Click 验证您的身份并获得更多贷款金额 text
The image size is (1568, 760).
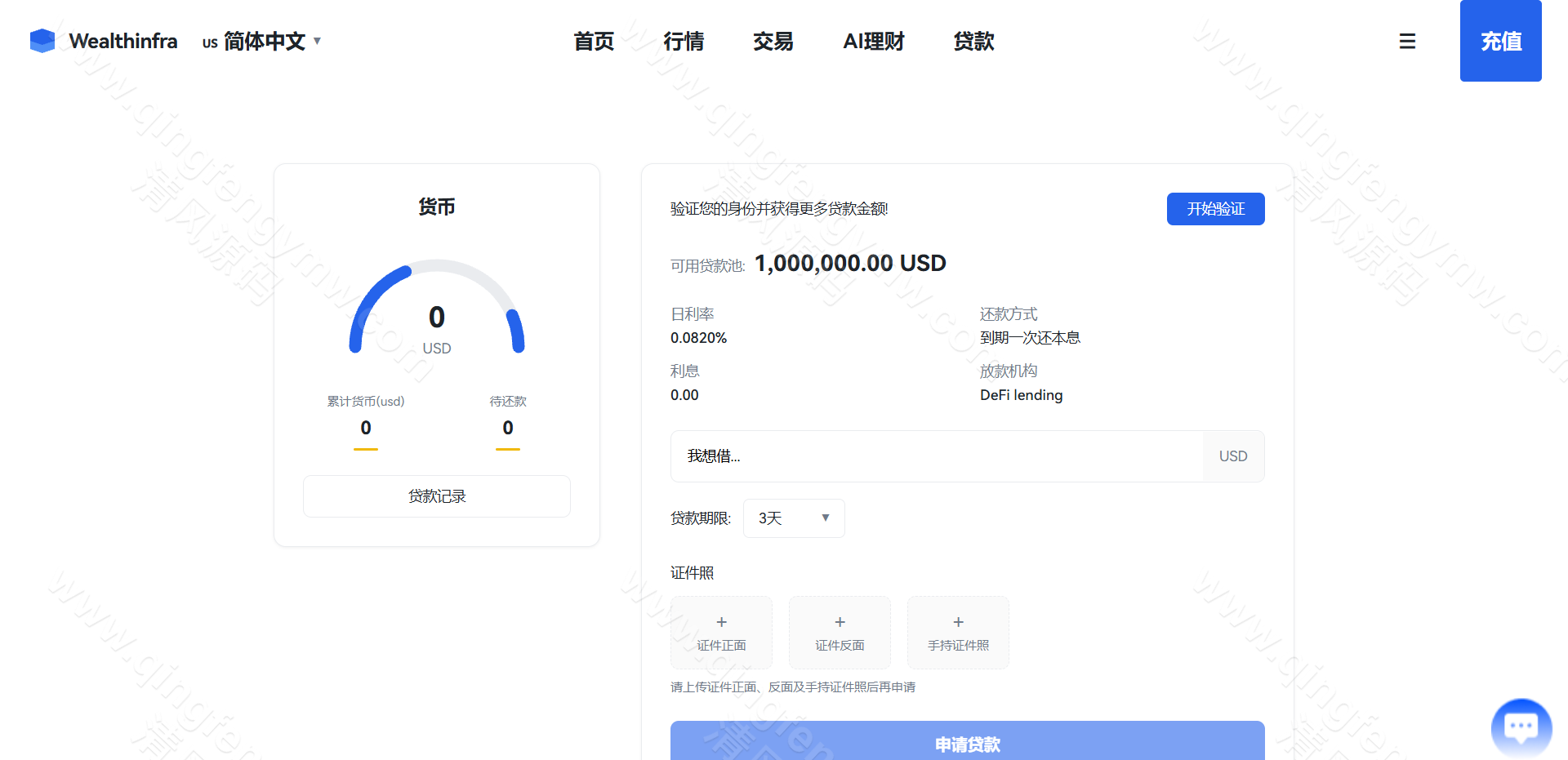coord(779,209)
